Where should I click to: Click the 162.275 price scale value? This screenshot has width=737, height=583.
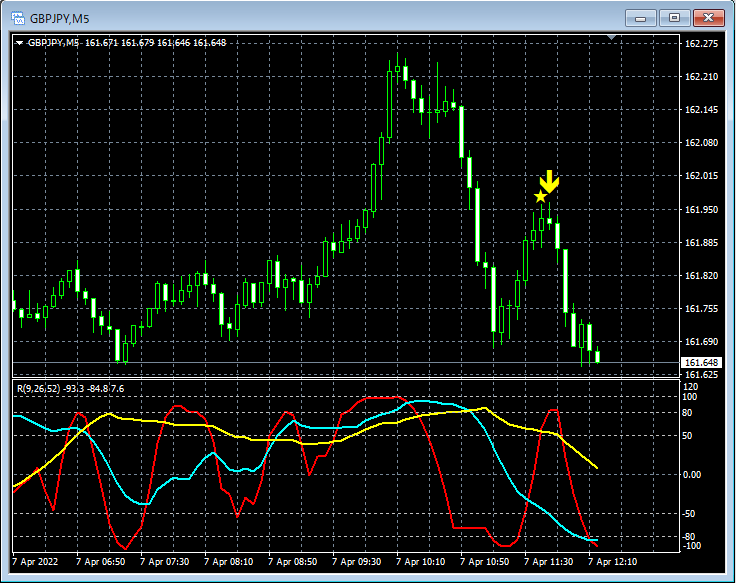(x=701, y=44)
